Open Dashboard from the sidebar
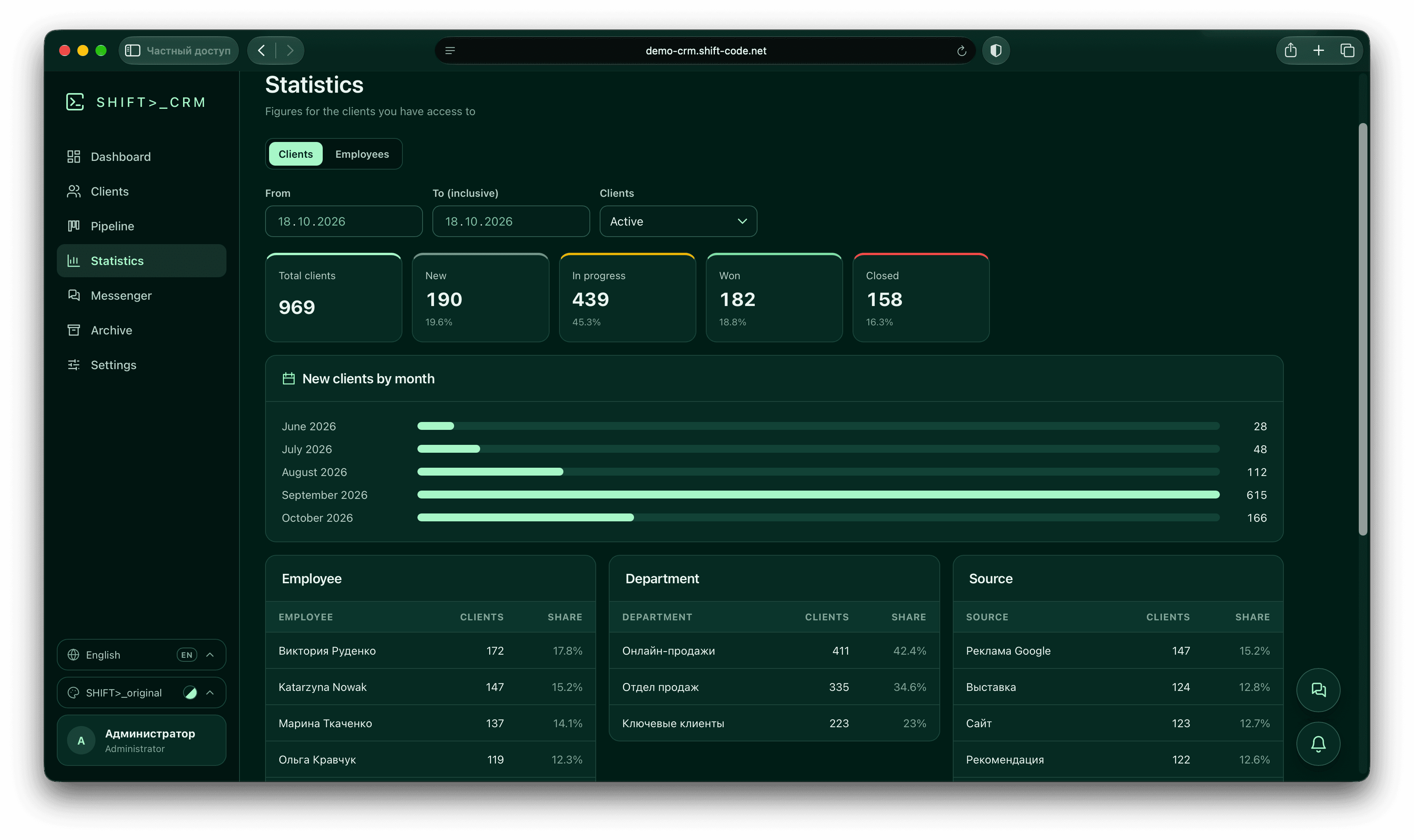 click(x=141, y=157)
